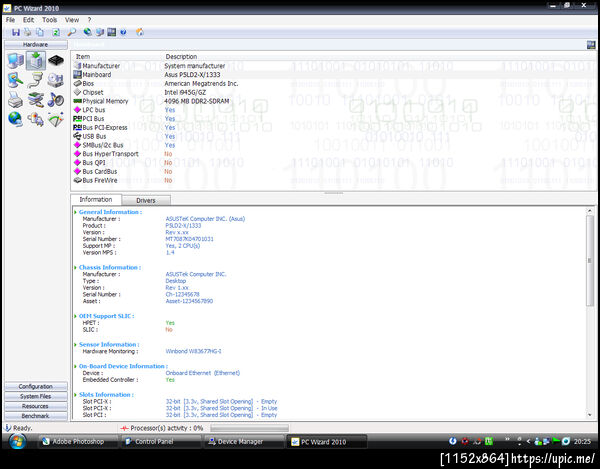Click the green flag tray icon
600x469 pixels.
point(556,441)
